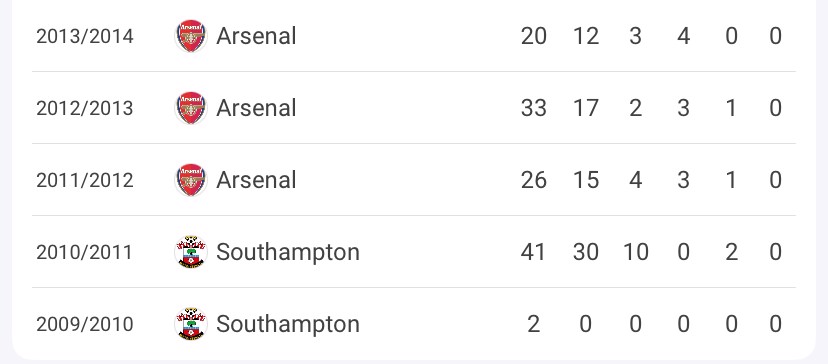Select the 2009/2010 season label
Image resolution: width=828 pixels, height=364 pixels.
(84, 324)
